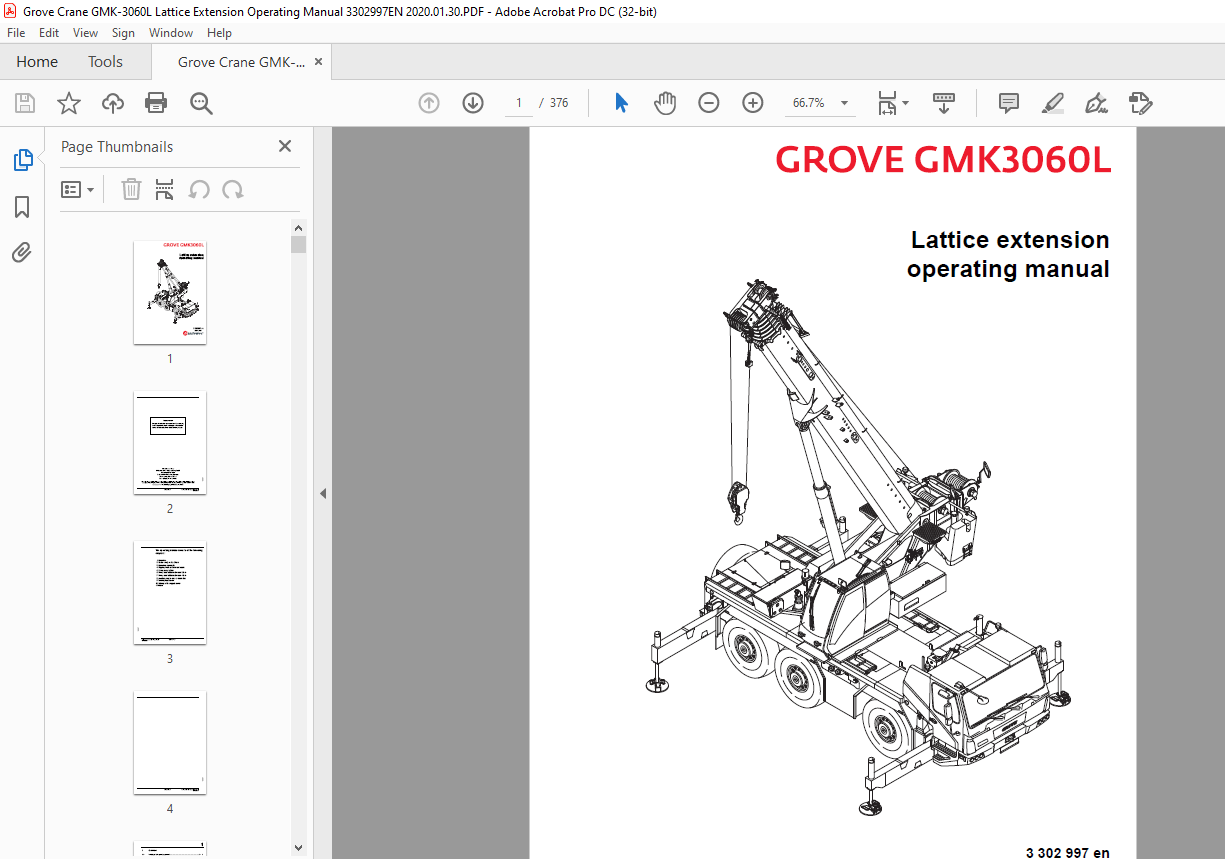Select the Highlight text pen tool
1225x859 pixels.
pos(1052,103)
